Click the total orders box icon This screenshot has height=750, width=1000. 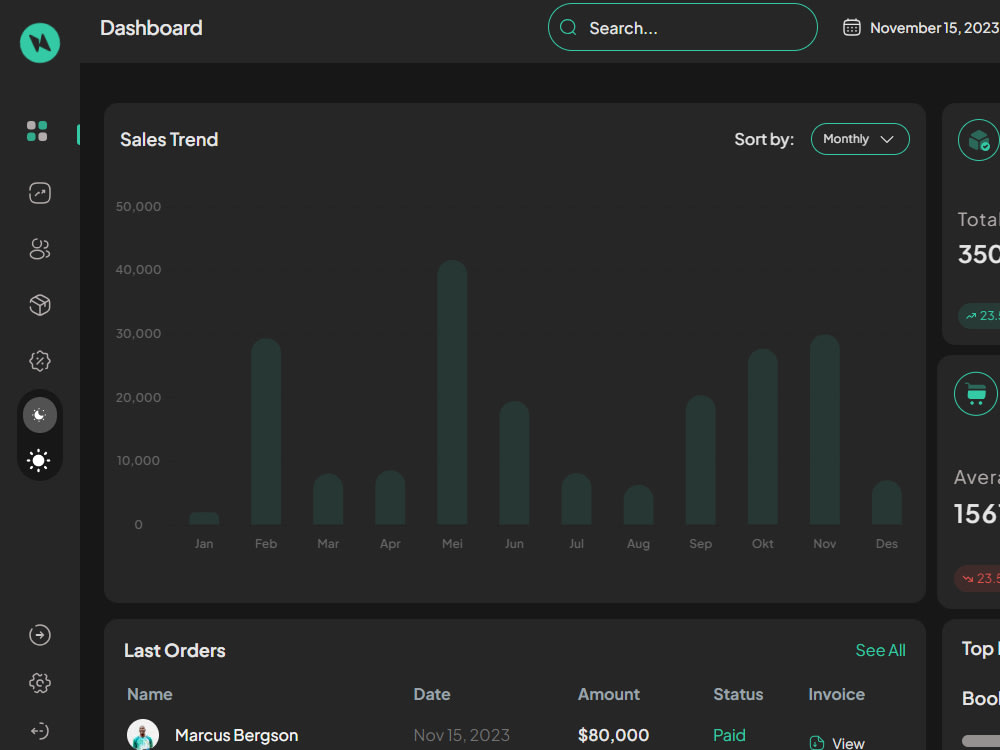pyautogui.click(x=978, y=140)
